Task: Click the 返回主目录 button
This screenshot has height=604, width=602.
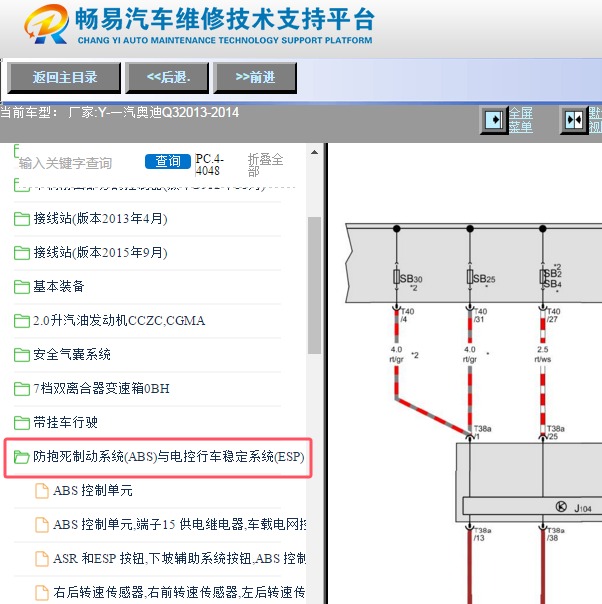Action: click(64, 78)
